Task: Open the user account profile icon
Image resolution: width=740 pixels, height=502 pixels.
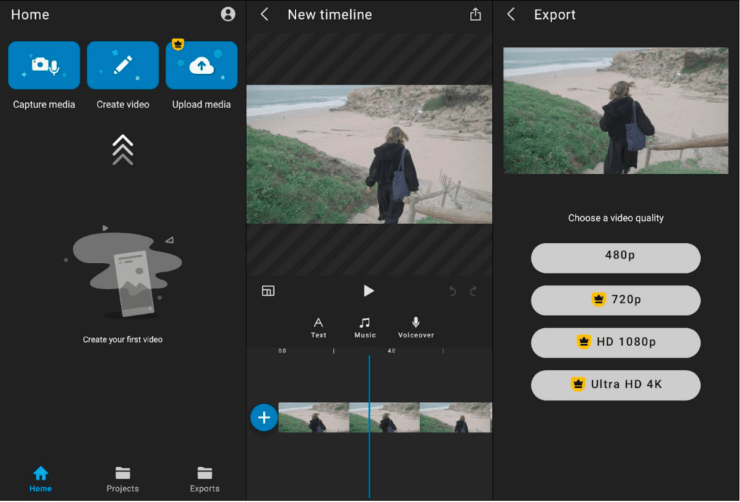Action: tap(228, 14)
